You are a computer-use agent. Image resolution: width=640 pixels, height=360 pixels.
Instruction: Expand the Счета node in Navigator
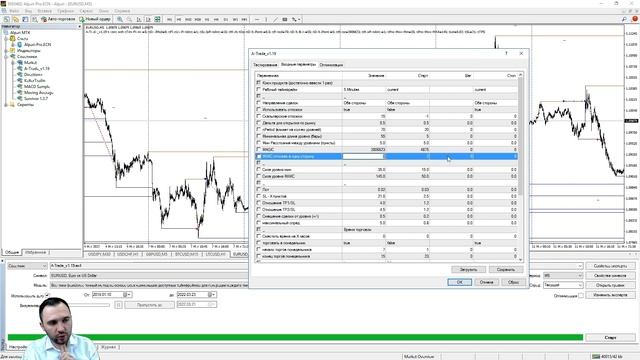[7, 38]
